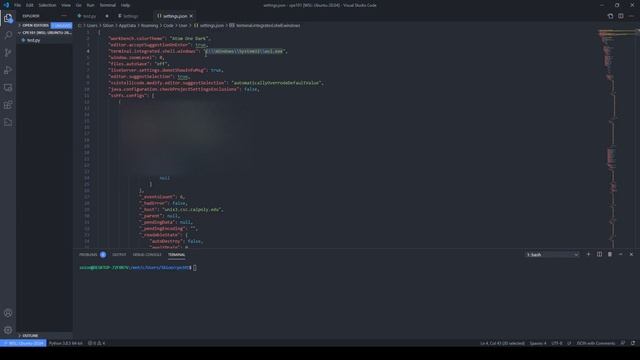Open Settings UI icon in editor toolbar

[610, 16]
